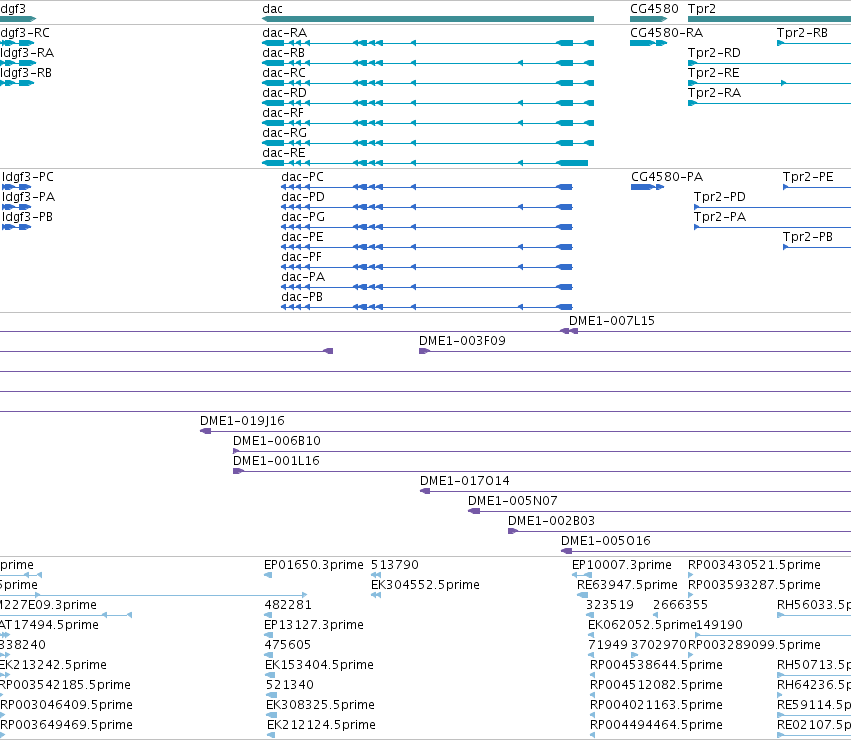Select the Tpr2-RA transcript label
This screenshot has height=740, width=851.
coord(714,93)
